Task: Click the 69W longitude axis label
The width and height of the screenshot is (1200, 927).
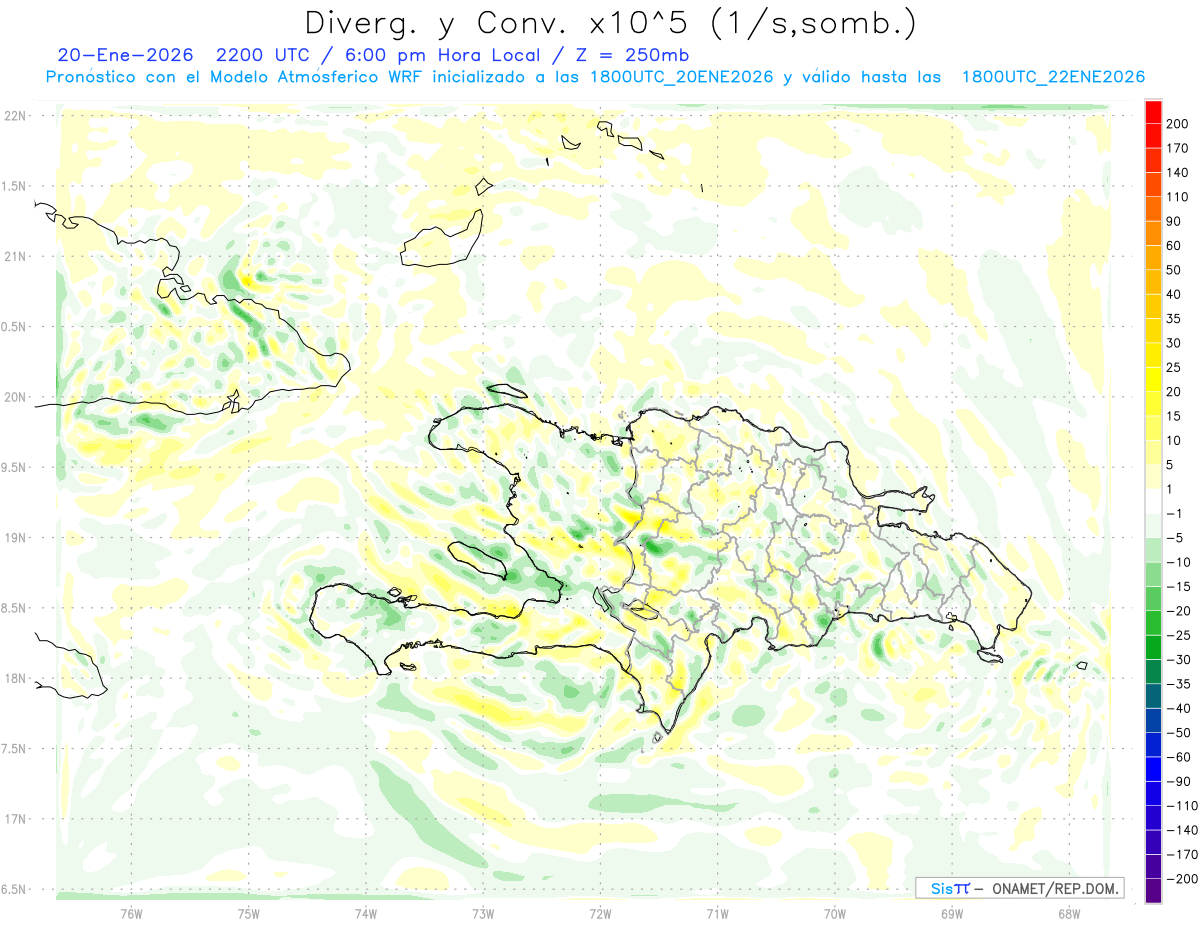Action: 952,912
